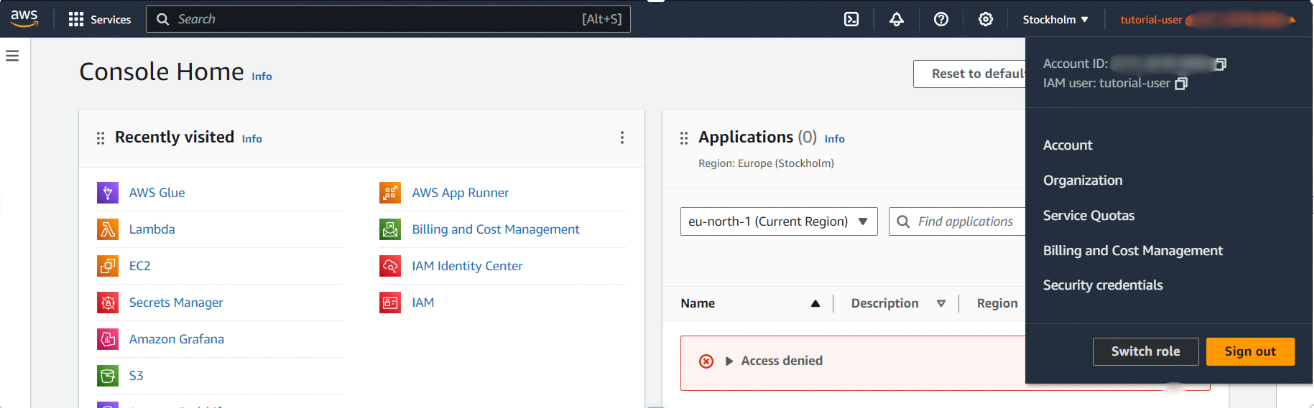Click the IAM Identity Center icon
This screenshot has width=1314, height=408.
click(x=390, y=266)
